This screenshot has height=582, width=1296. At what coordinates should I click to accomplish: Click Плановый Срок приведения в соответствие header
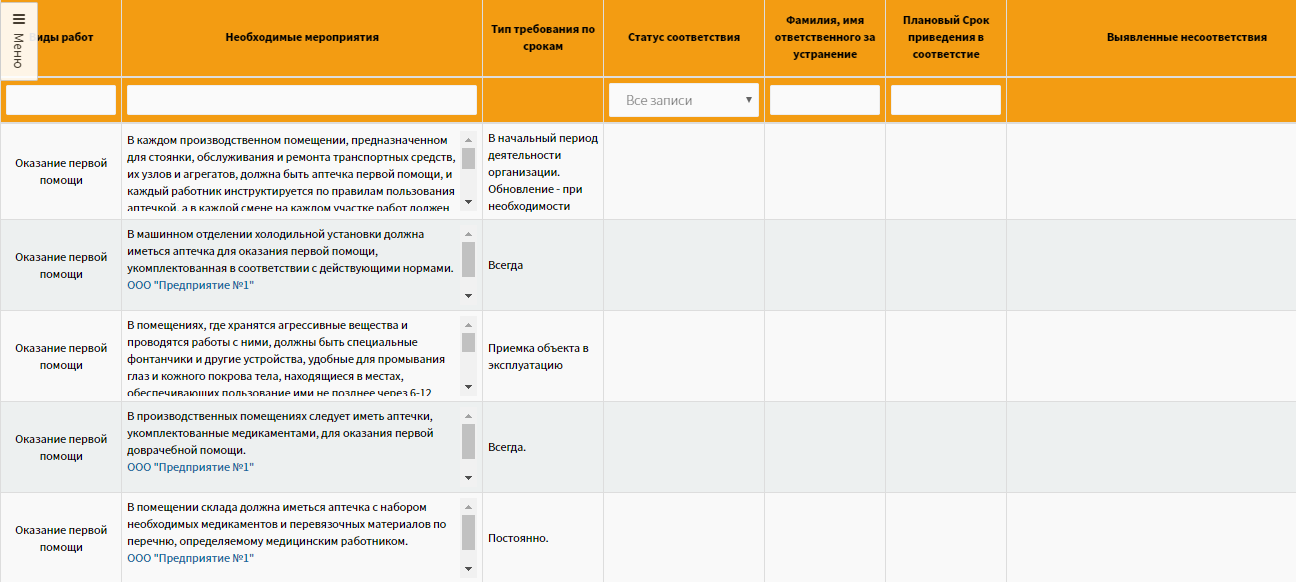[x=946, y=37]
